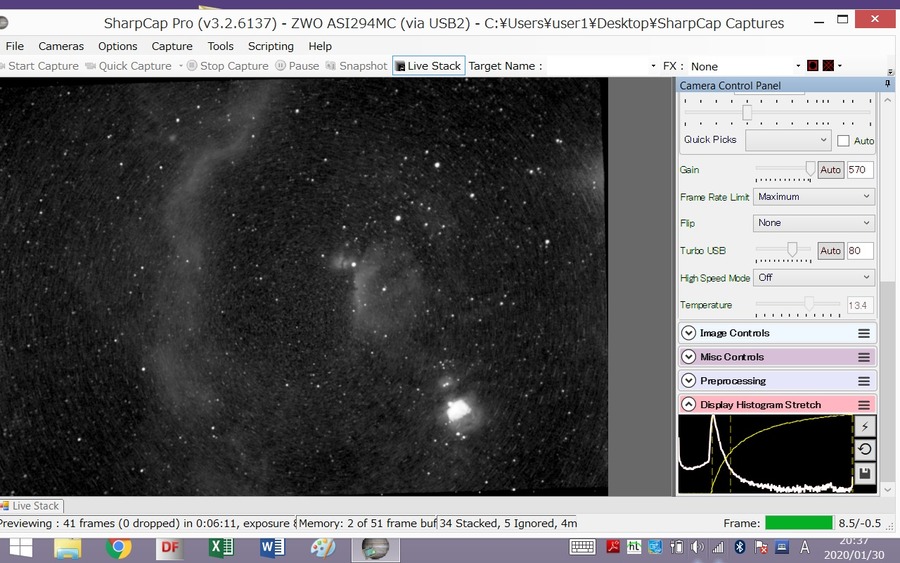Viewport: 900px width, 563px height.
Task: Click the green Frame progress bar
Action: (798, 523)
